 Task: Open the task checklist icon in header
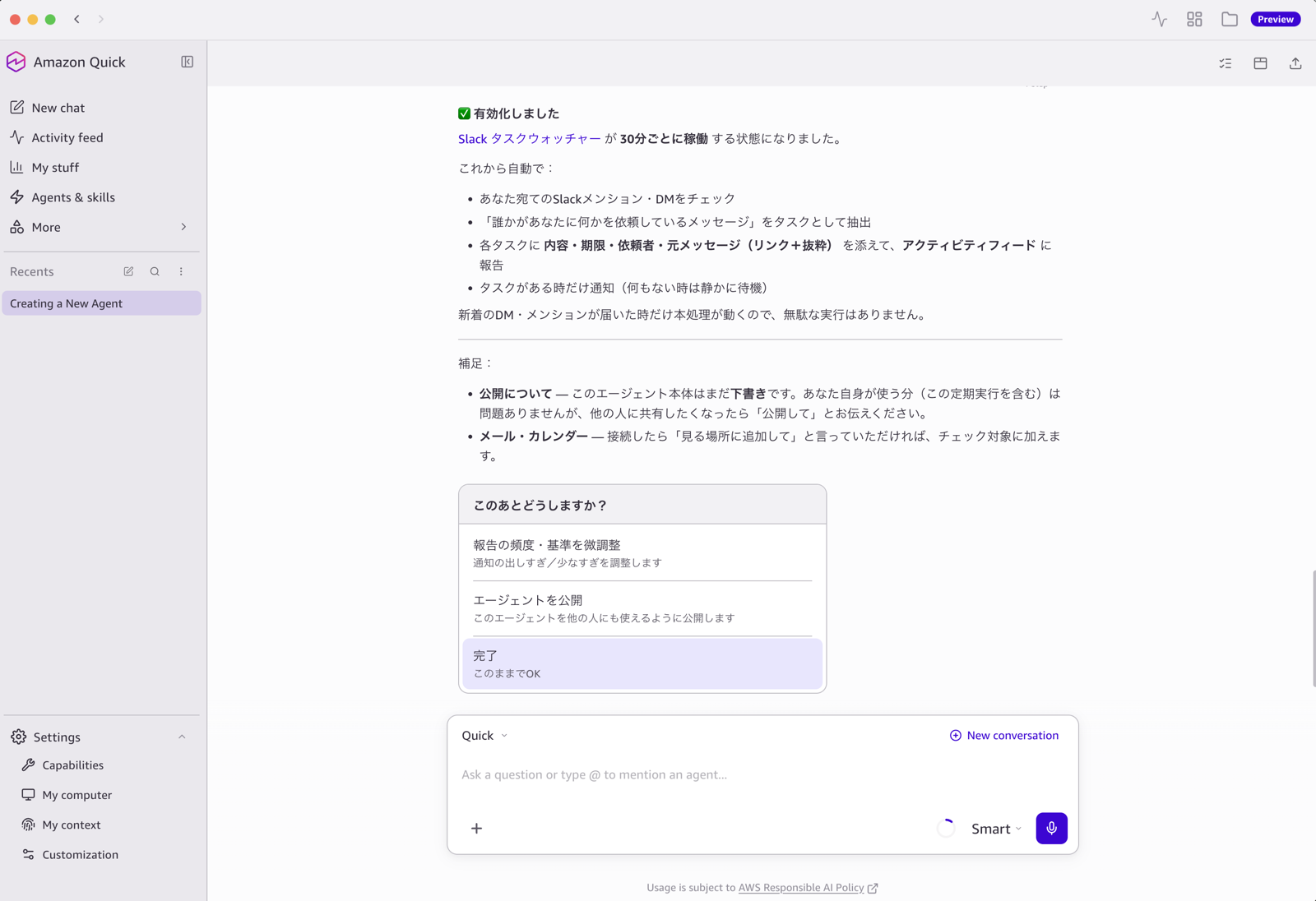[1226, 63]
